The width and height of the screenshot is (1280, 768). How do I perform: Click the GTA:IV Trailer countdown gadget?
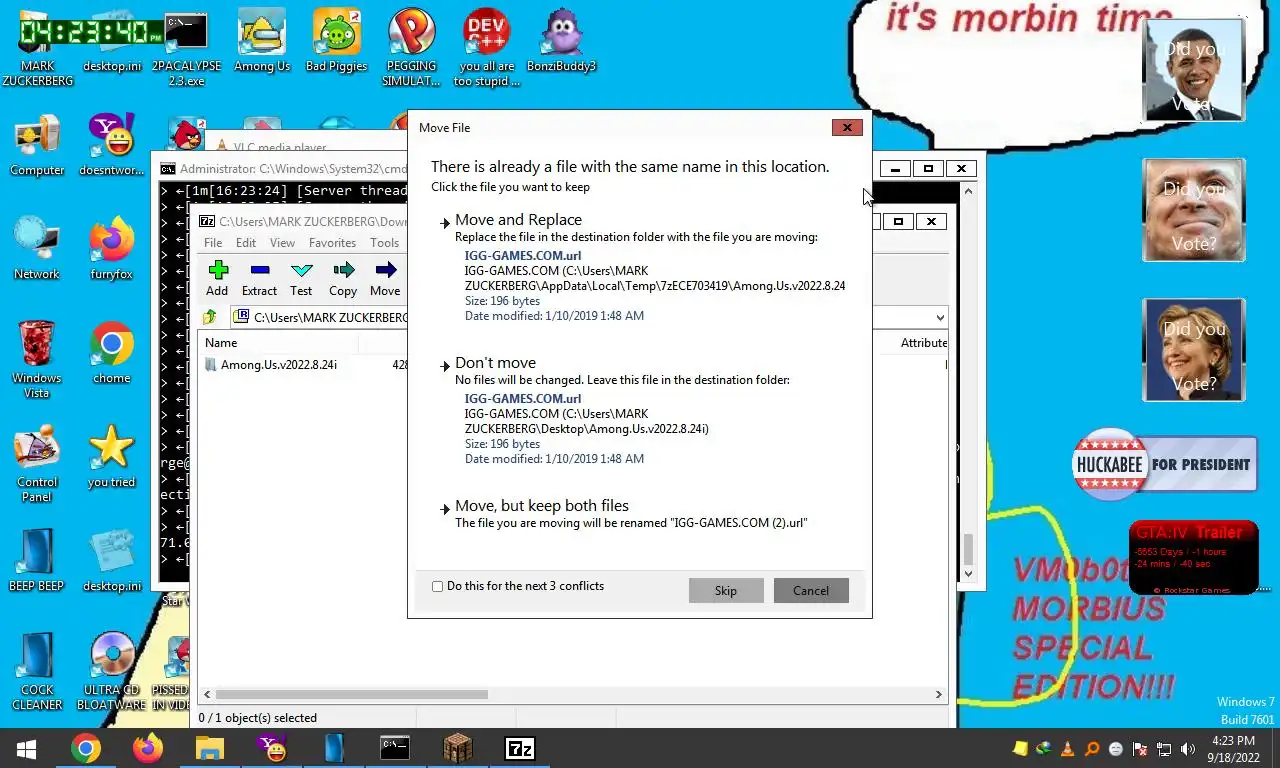(1193, 558)
